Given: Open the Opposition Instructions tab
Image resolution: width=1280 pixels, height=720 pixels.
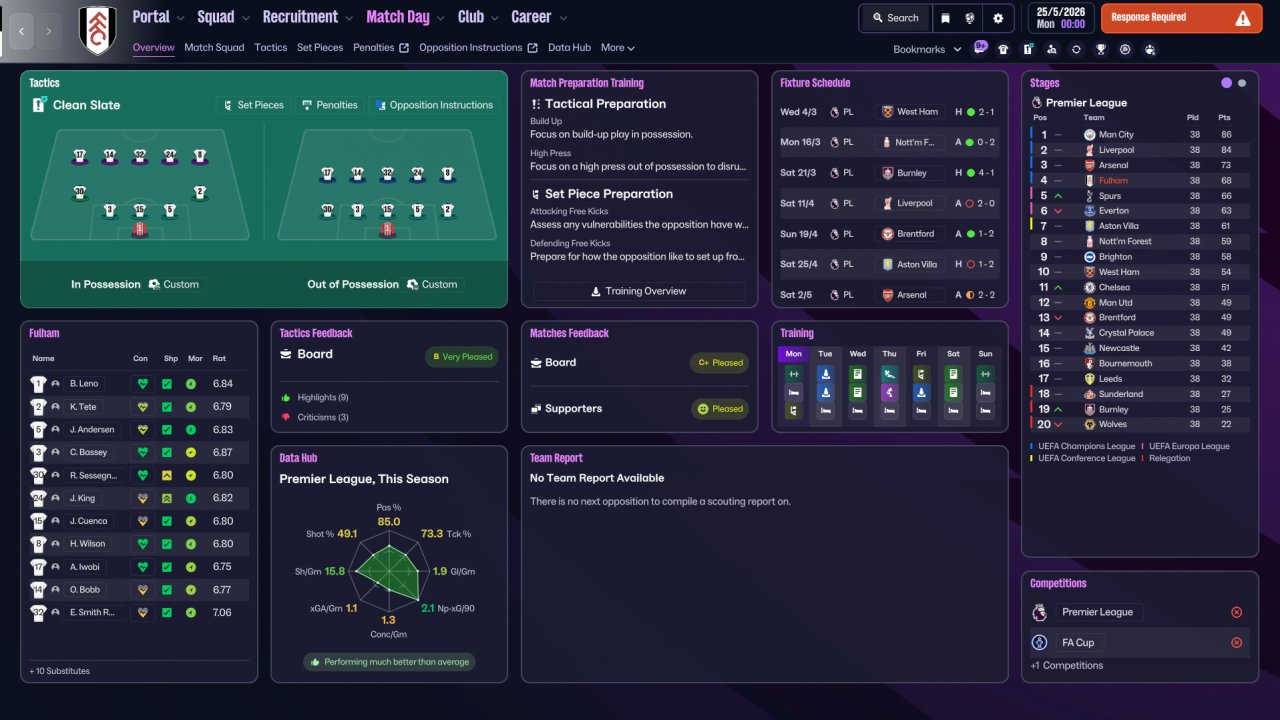Looking at the screenshot, I should (478, 47).
